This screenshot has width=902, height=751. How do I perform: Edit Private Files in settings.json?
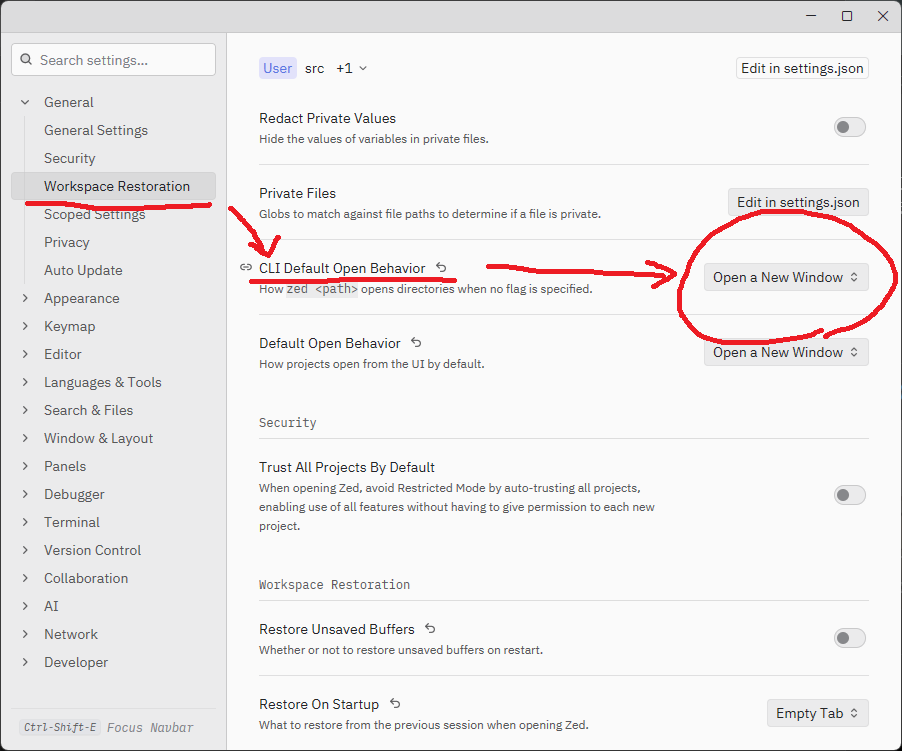pos(798,202)
